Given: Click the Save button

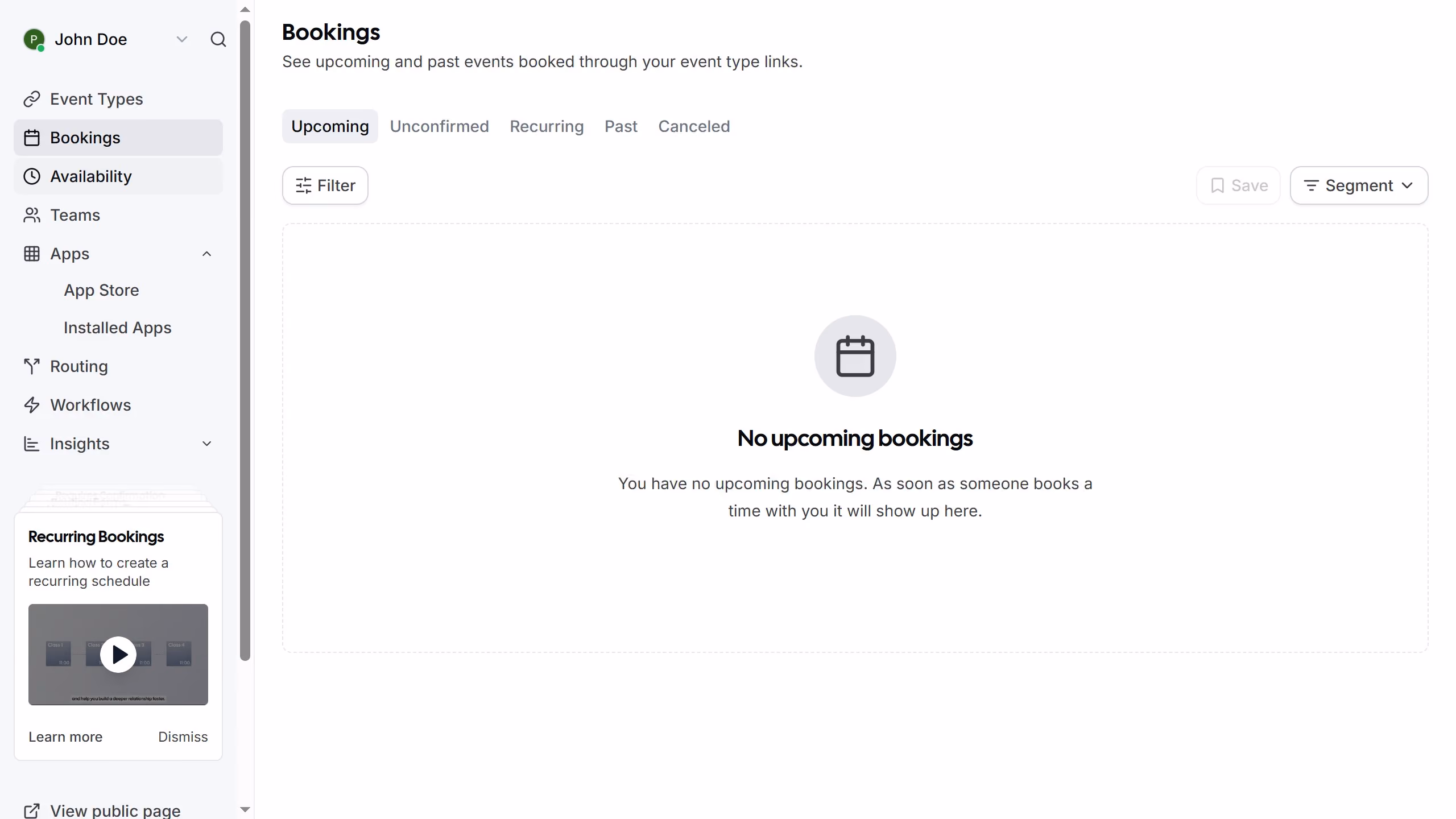Looking at the screenshot, I should (1238, 185).
